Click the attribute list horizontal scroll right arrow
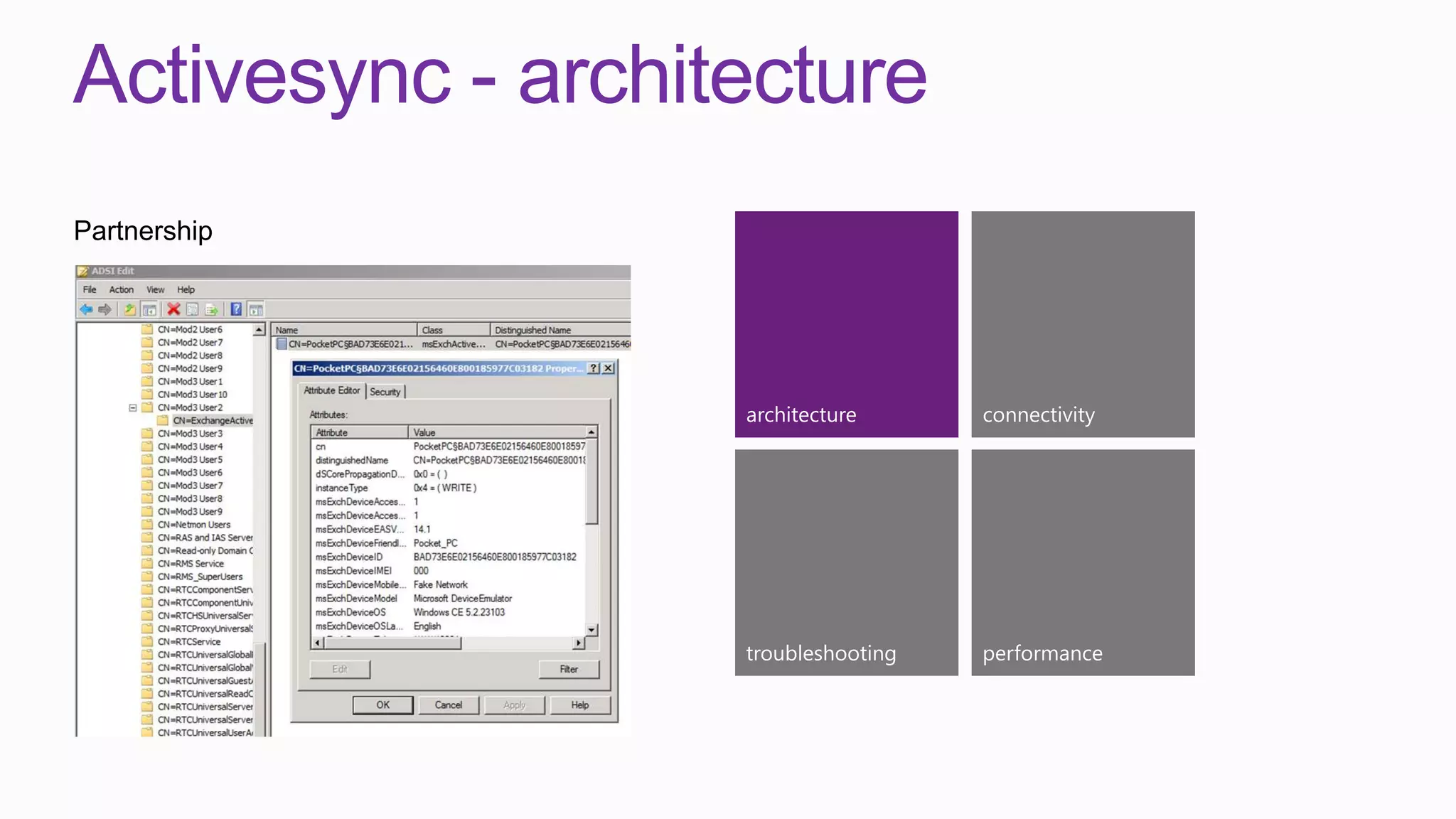 [x=579, y=643]
